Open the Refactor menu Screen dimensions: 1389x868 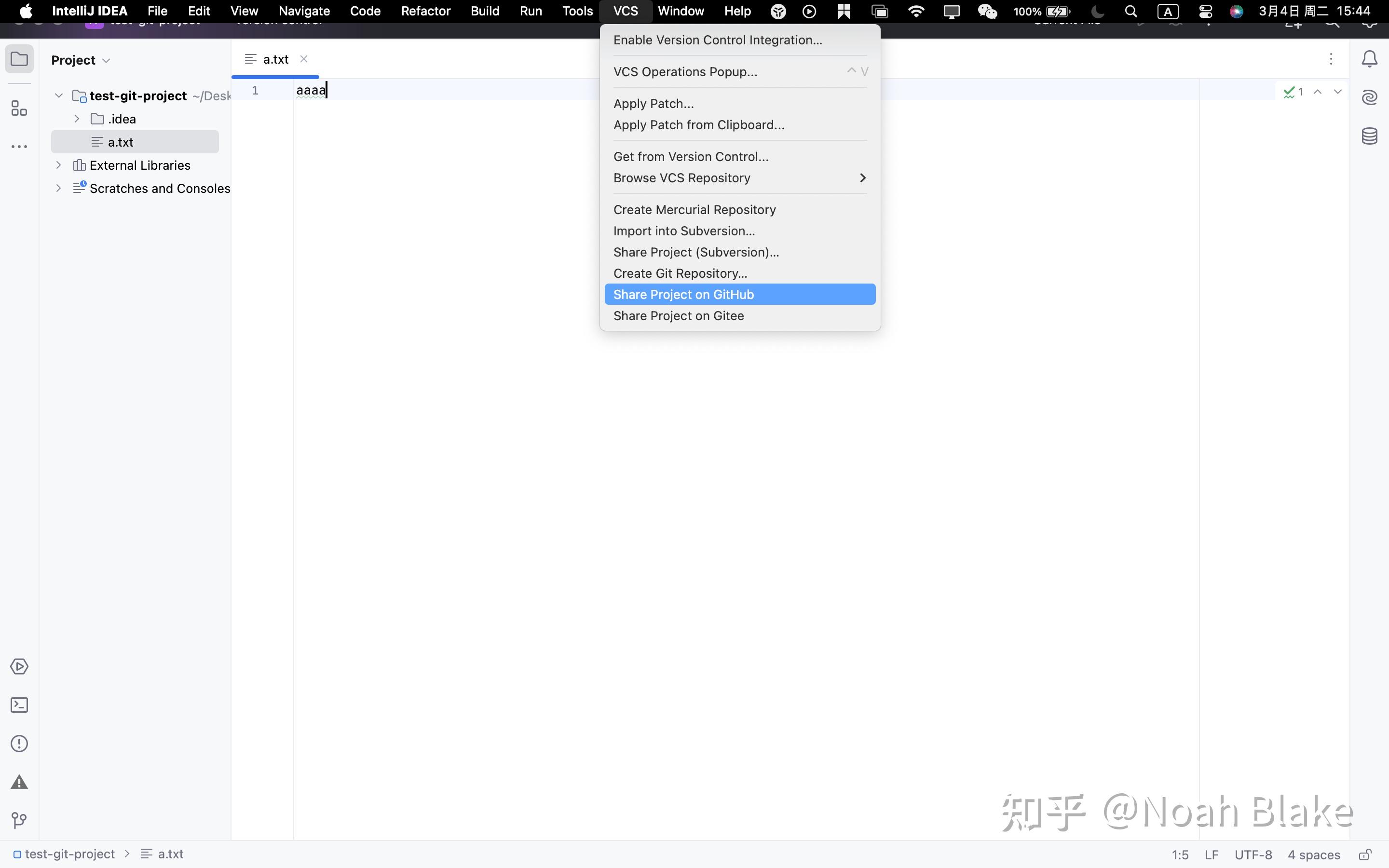[425, 11]
